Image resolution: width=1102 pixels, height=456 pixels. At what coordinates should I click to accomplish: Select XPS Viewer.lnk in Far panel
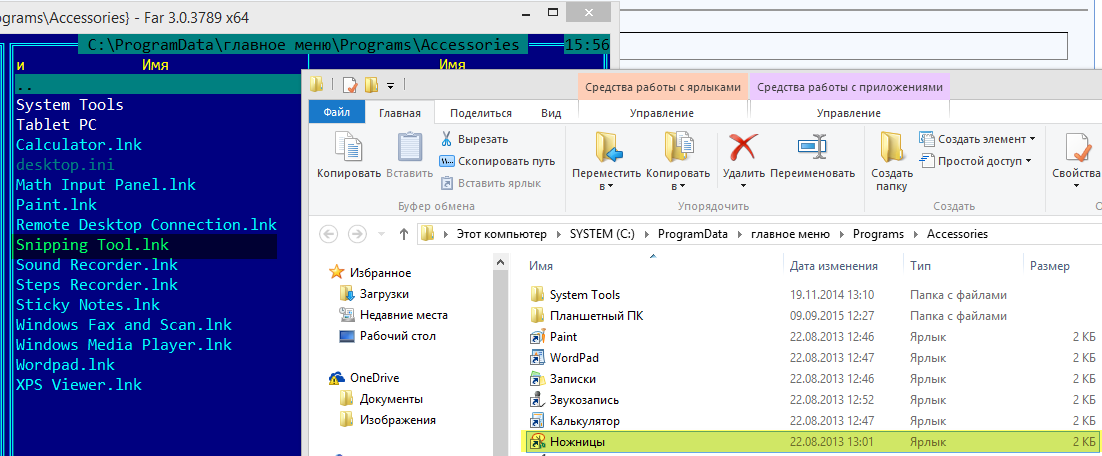pos(79,385)
